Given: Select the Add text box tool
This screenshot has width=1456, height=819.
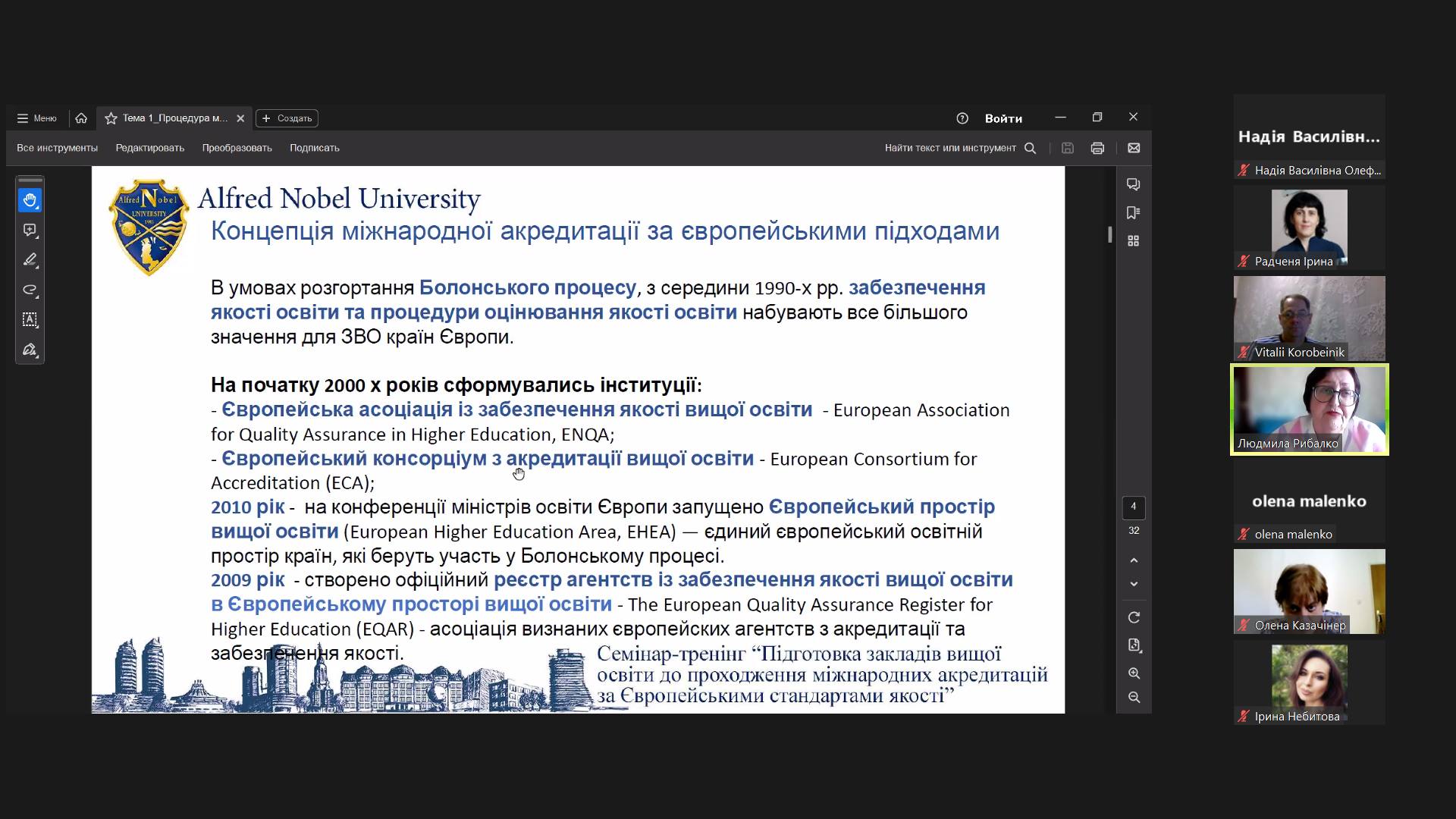Looking at the screenshot, I should (30, 319).
